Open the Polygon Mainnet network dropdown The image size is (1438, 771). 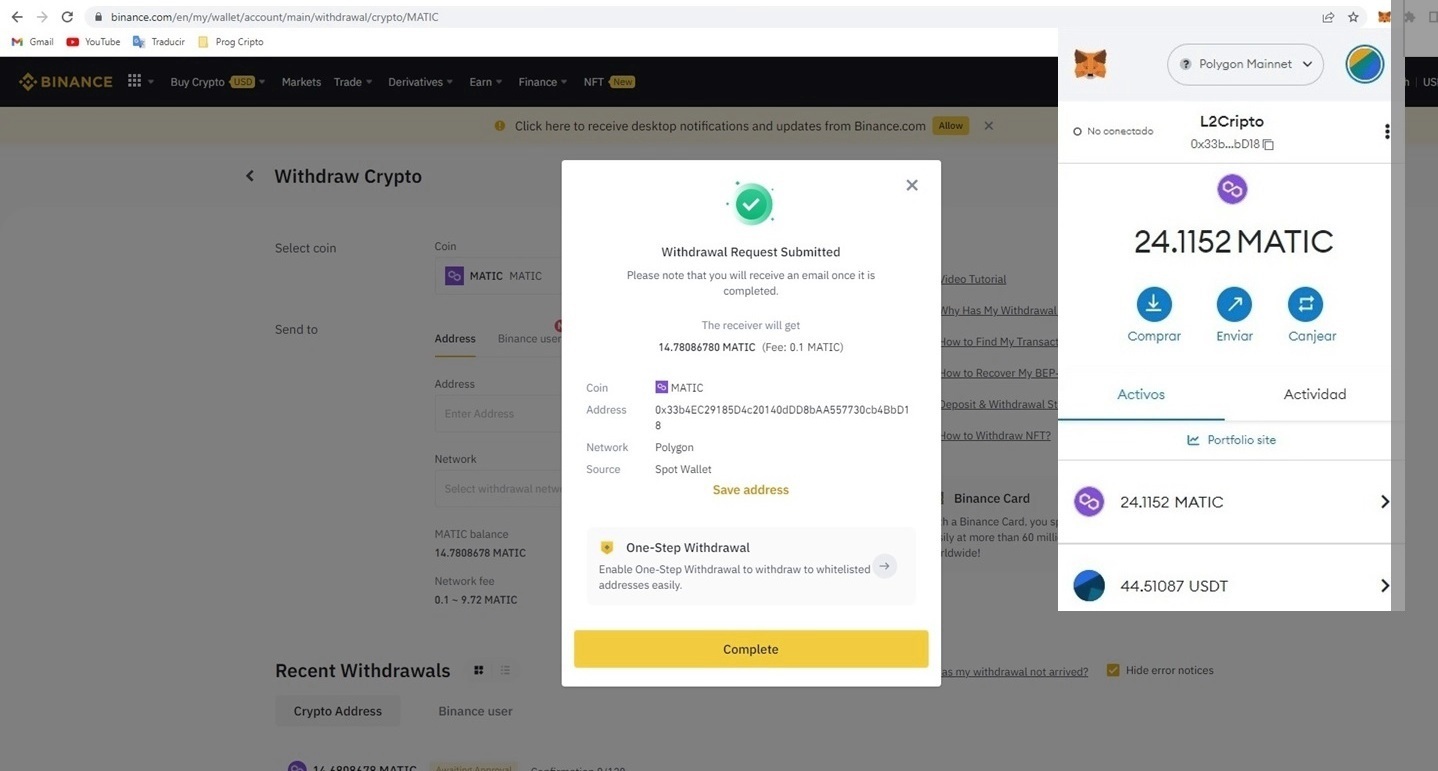tap(1245, 64)
